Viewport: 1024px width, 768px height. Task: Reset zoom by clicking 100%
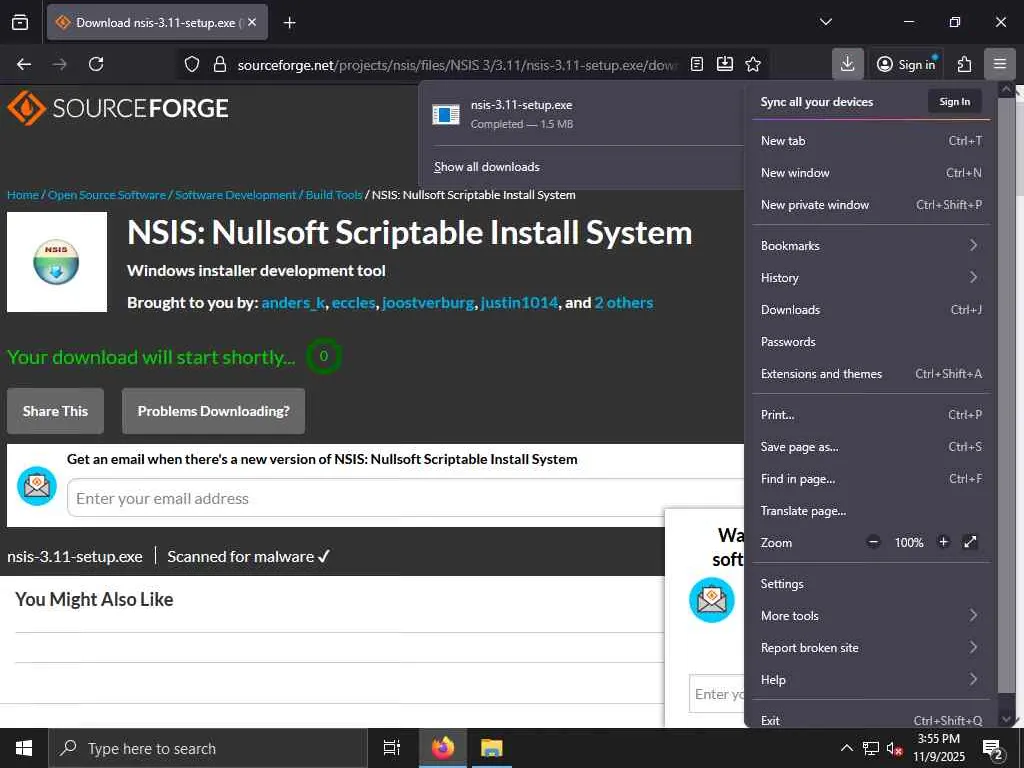pos(908,543)
